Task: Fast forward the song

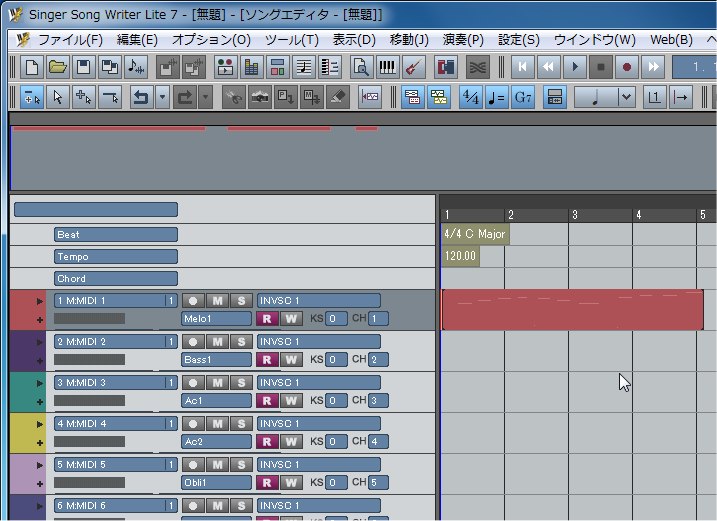Action: (x=653, y=67)
